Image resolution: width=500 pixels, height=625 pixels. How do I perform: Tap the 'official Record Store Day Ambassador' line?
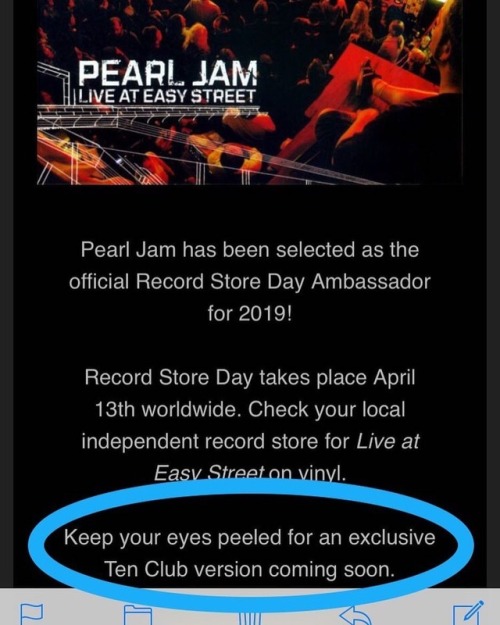coord(250,282)
